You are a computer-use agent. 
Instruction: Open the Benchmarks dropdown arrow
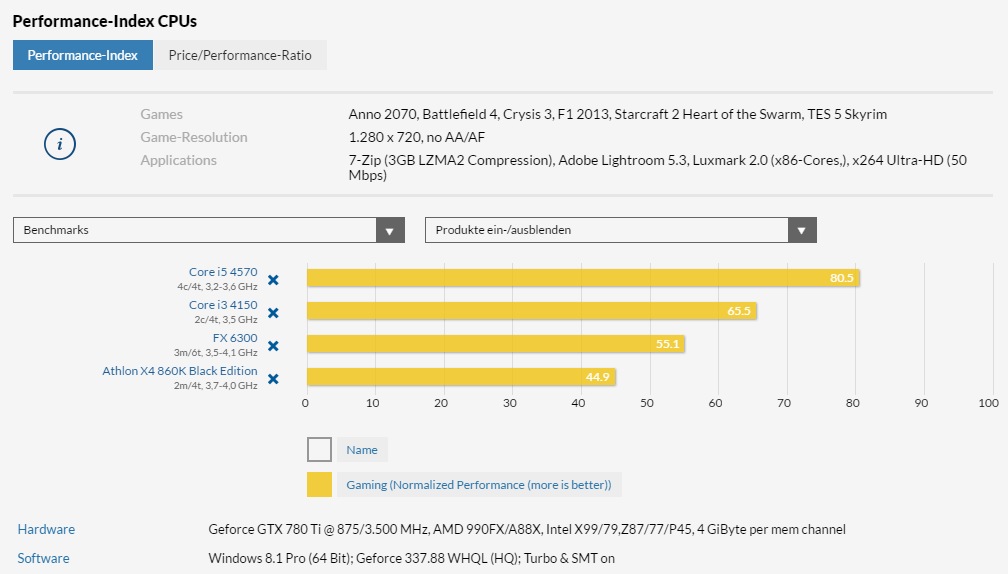pyautogui.click(x=390, y=230)
